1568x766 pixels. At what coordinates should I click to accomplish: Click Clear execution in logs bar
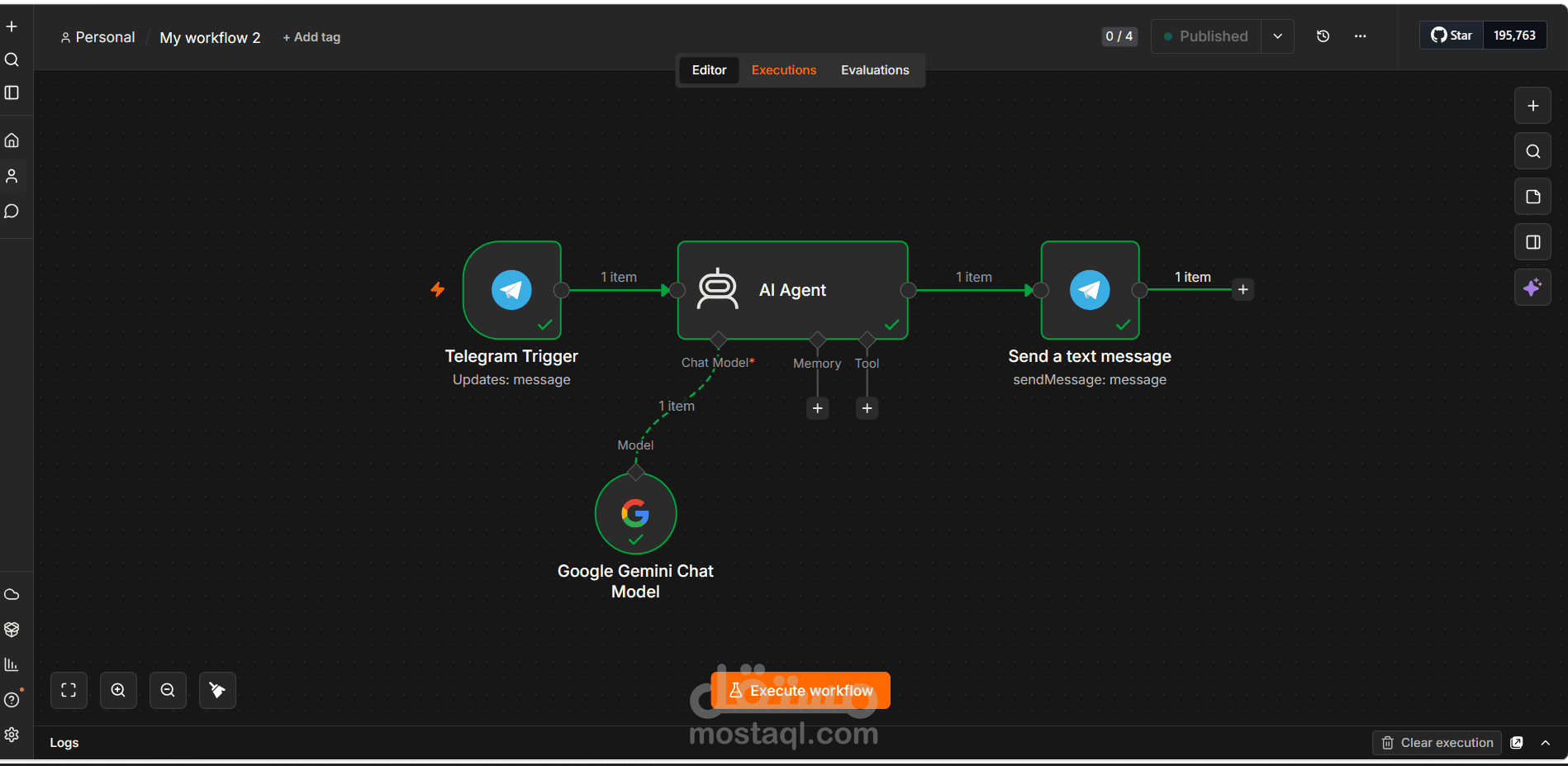[1437, 742]
